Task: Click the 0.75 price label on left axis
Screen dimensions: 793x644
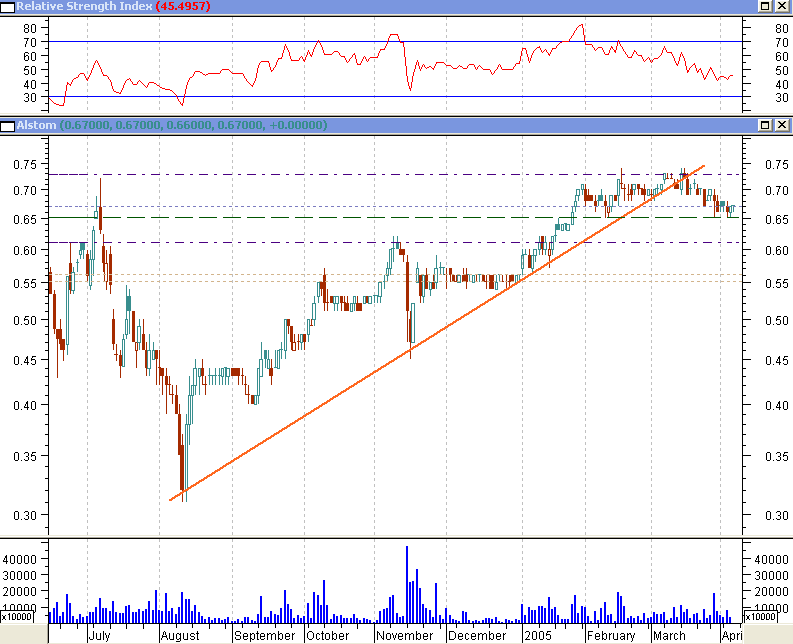Action: tap(25, 164)
